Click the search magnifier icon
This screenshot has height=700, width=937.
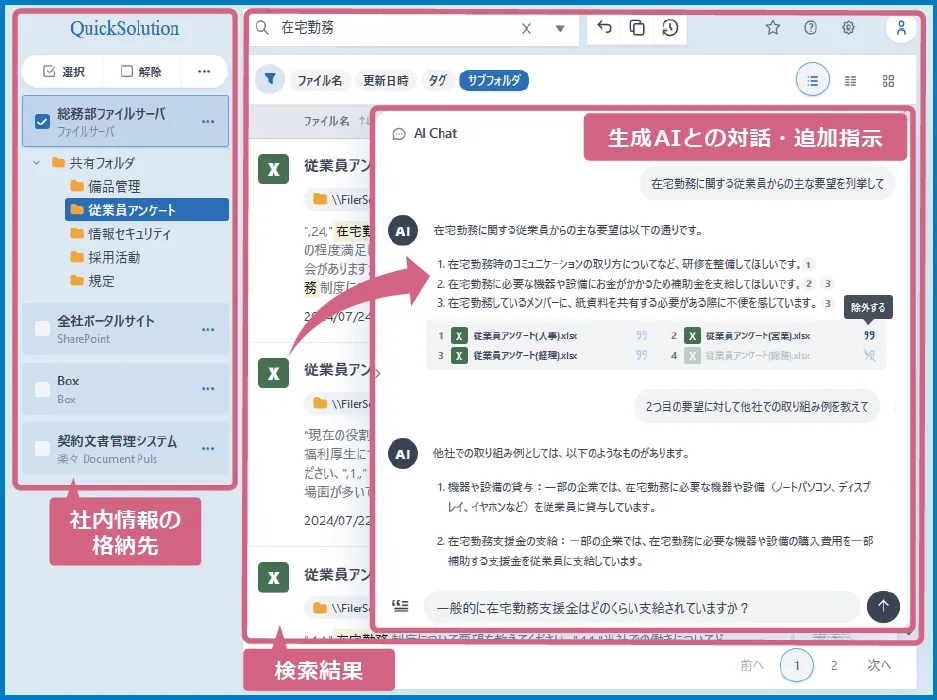pos(262,27)
